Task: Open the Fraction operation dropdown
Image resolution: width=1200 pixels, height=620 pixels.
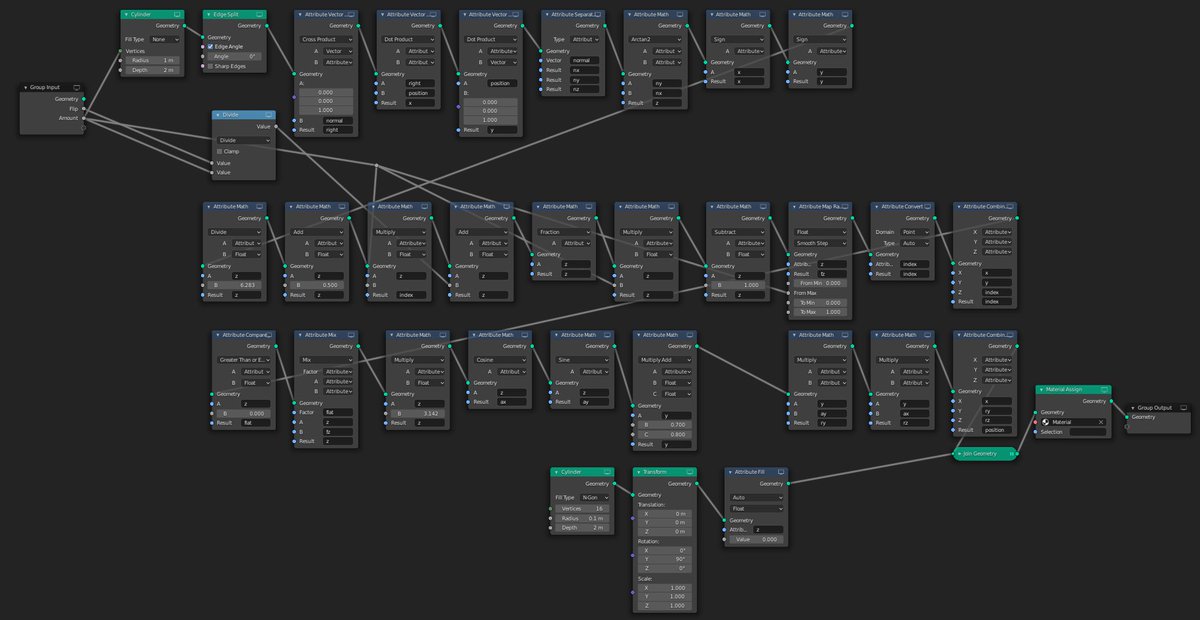Action: pos(564,231)
